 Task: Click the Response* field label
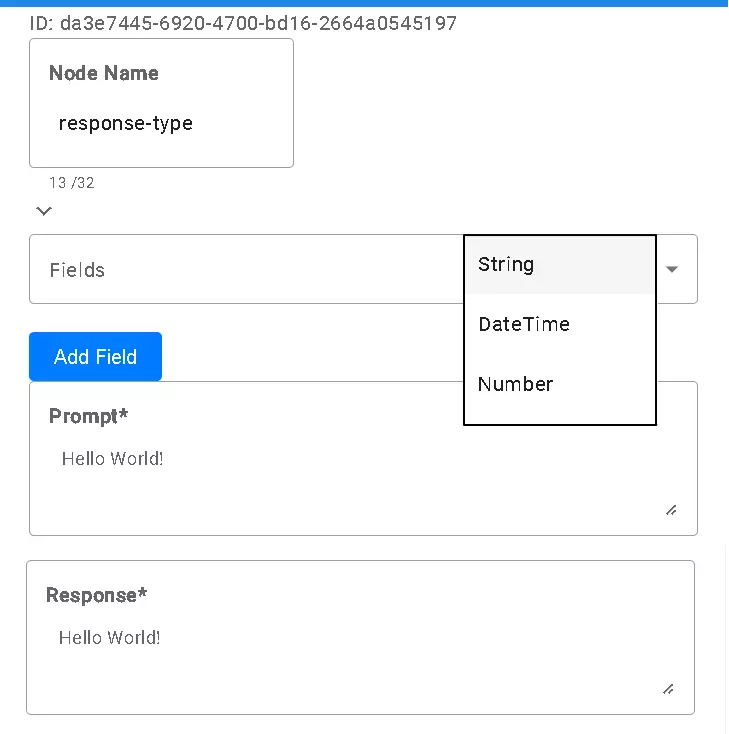tap(96, 595)
